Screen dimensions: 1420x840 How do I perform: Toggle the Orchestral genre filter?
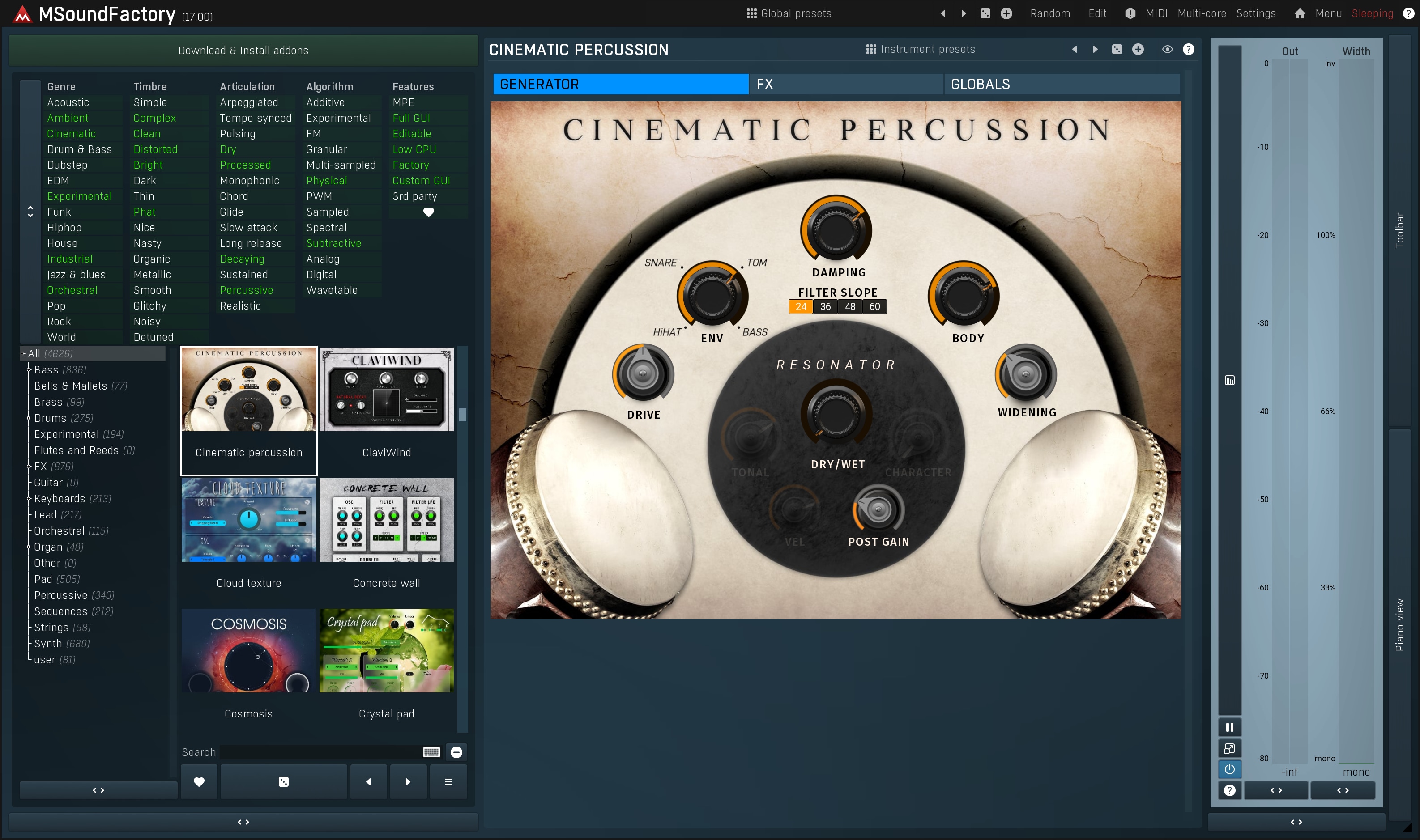72,290
